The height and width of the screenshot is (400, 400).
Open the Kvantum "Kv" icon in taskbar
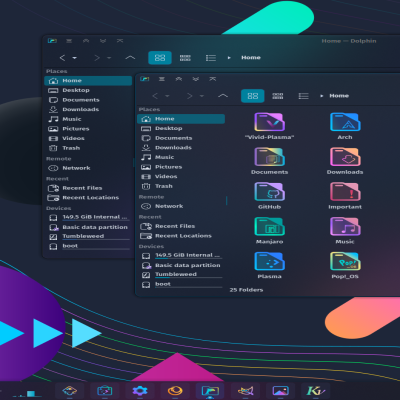[315, 390]
